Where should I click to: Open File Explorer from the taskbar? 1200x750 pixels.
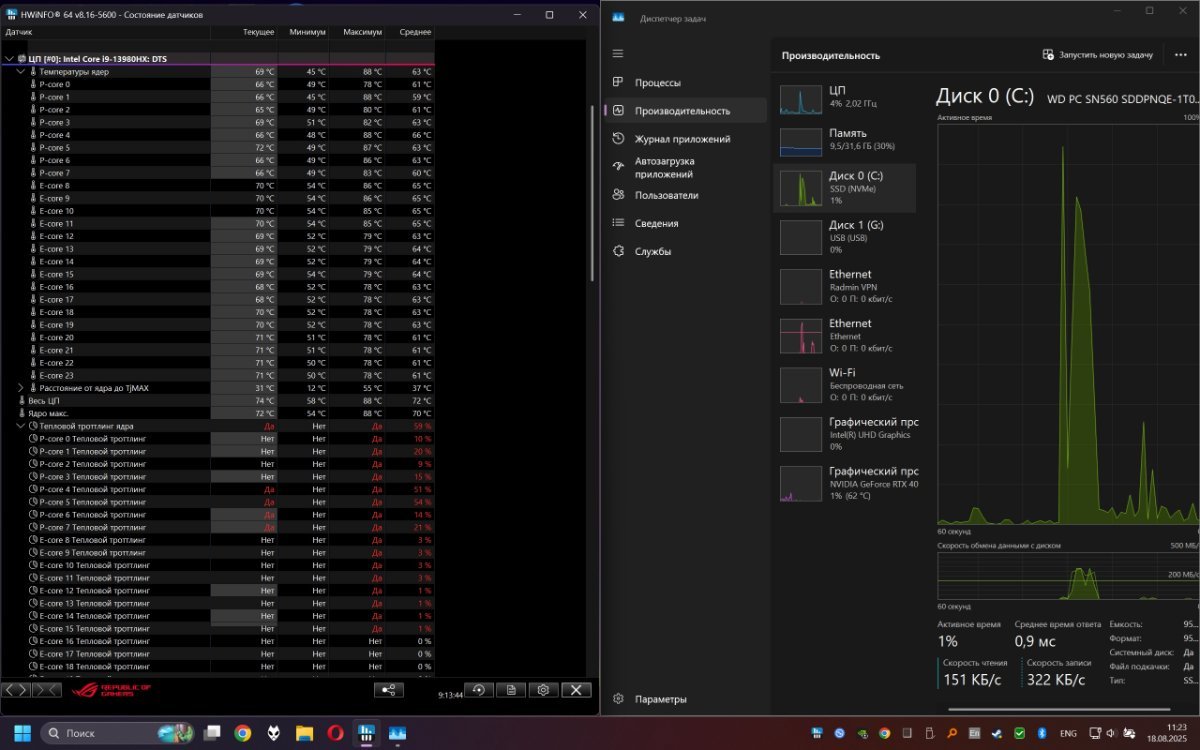click(x=304, y=733)
